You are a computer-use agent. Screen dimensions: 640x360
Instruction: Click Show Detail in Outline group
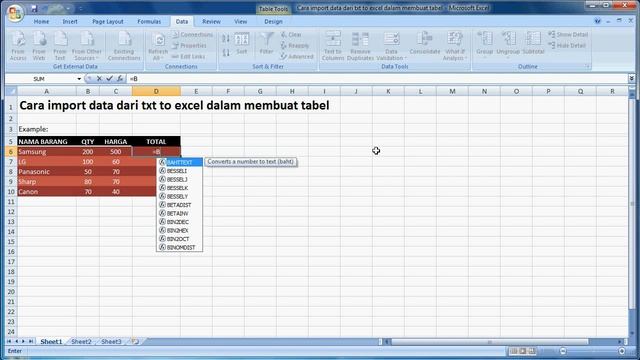tap(568, 35)
